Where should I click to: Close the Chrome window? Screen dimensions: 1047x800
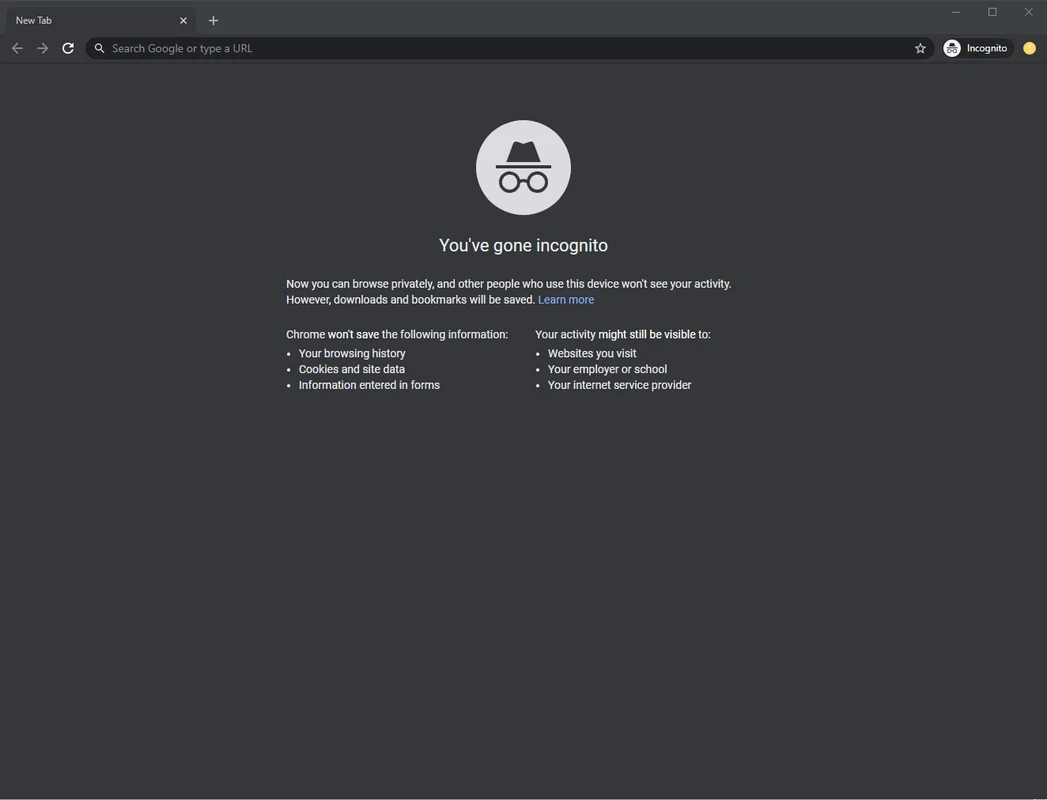1028,12
